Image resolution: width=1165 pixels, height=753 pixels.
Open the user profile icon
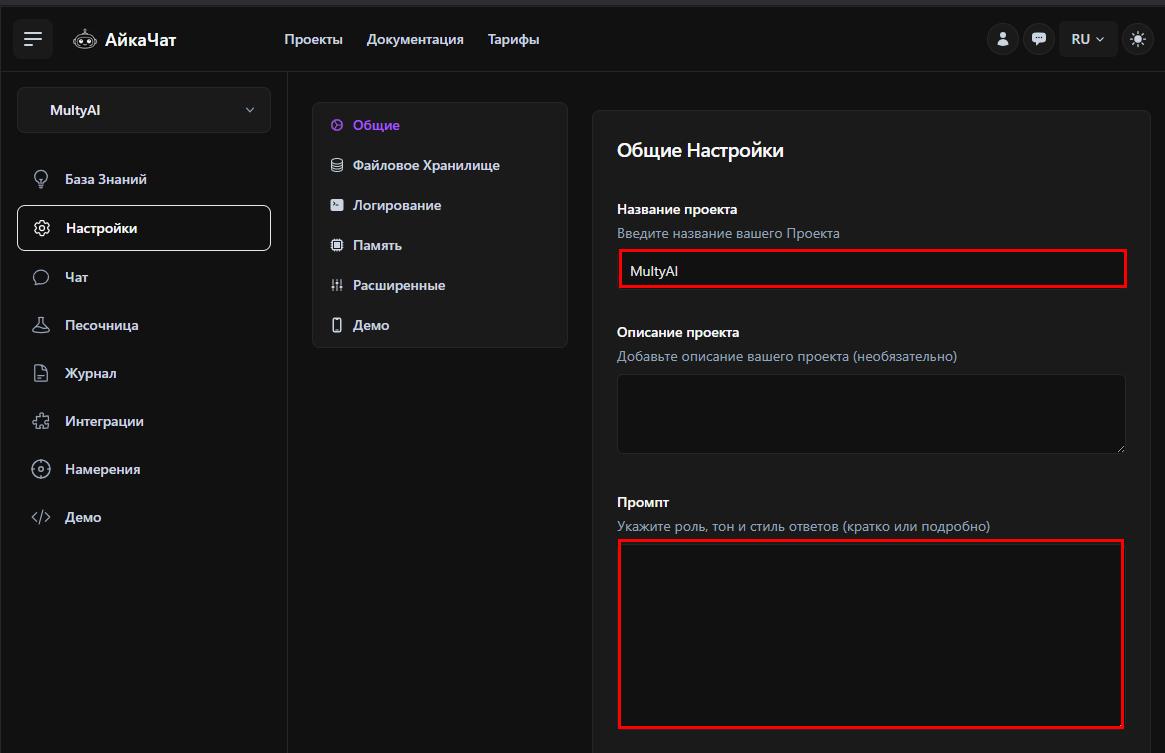tap(1002, 39)
